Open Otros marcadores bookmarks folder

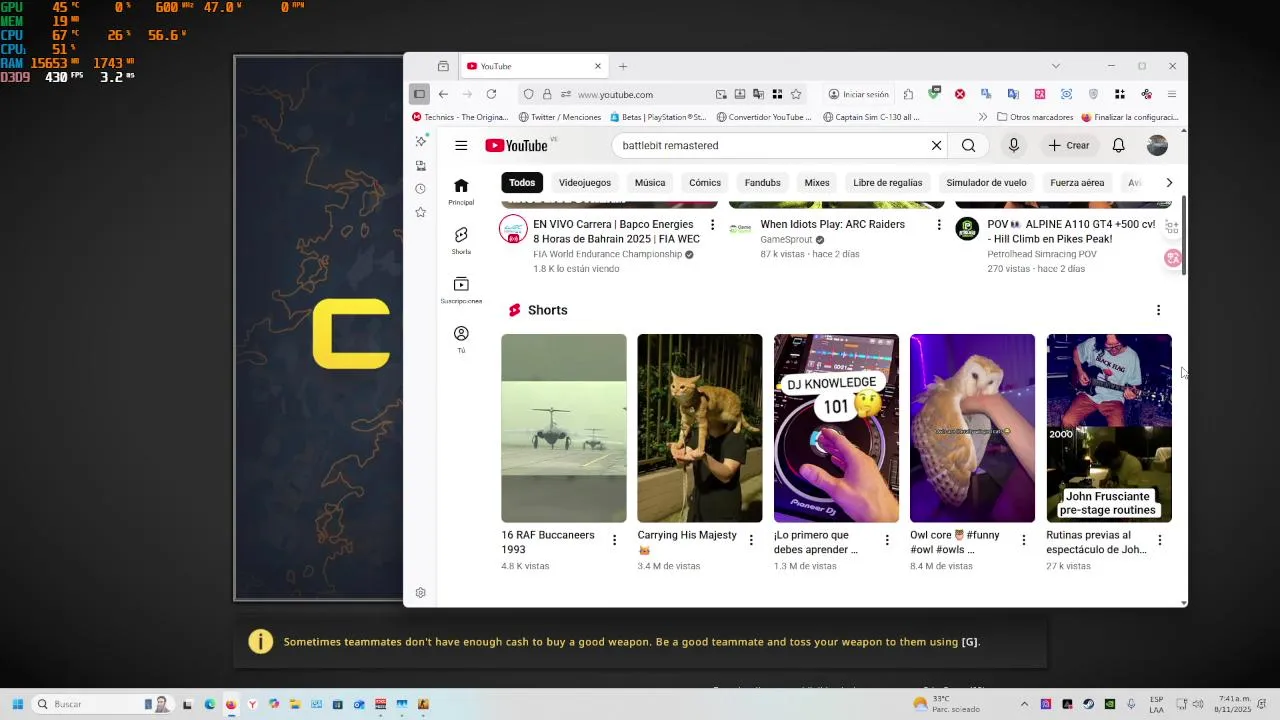1034,117
